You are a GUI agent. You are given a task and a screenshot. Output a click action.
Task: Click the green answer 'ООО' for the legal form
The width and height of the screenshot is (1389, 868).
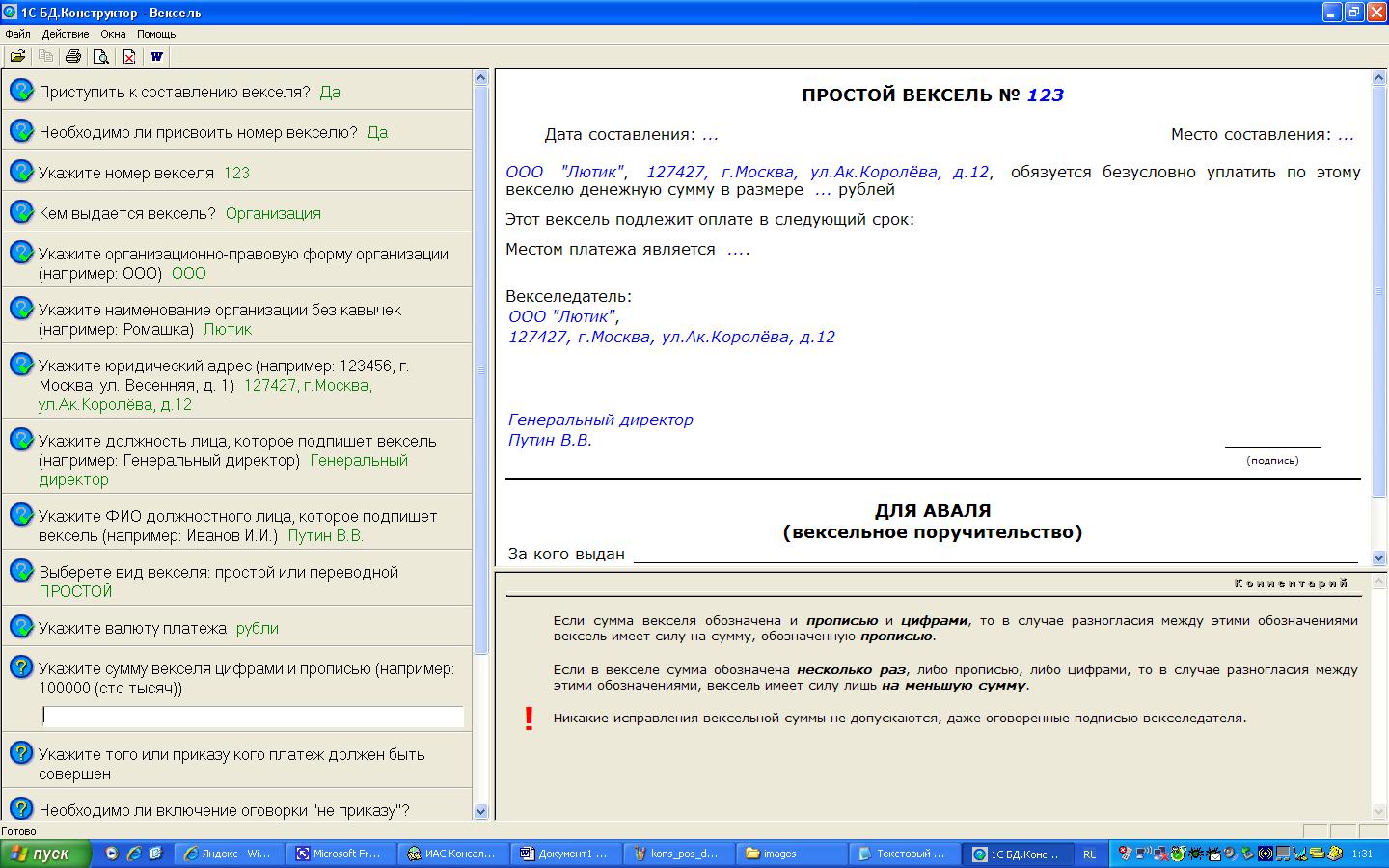coord(189,274)
